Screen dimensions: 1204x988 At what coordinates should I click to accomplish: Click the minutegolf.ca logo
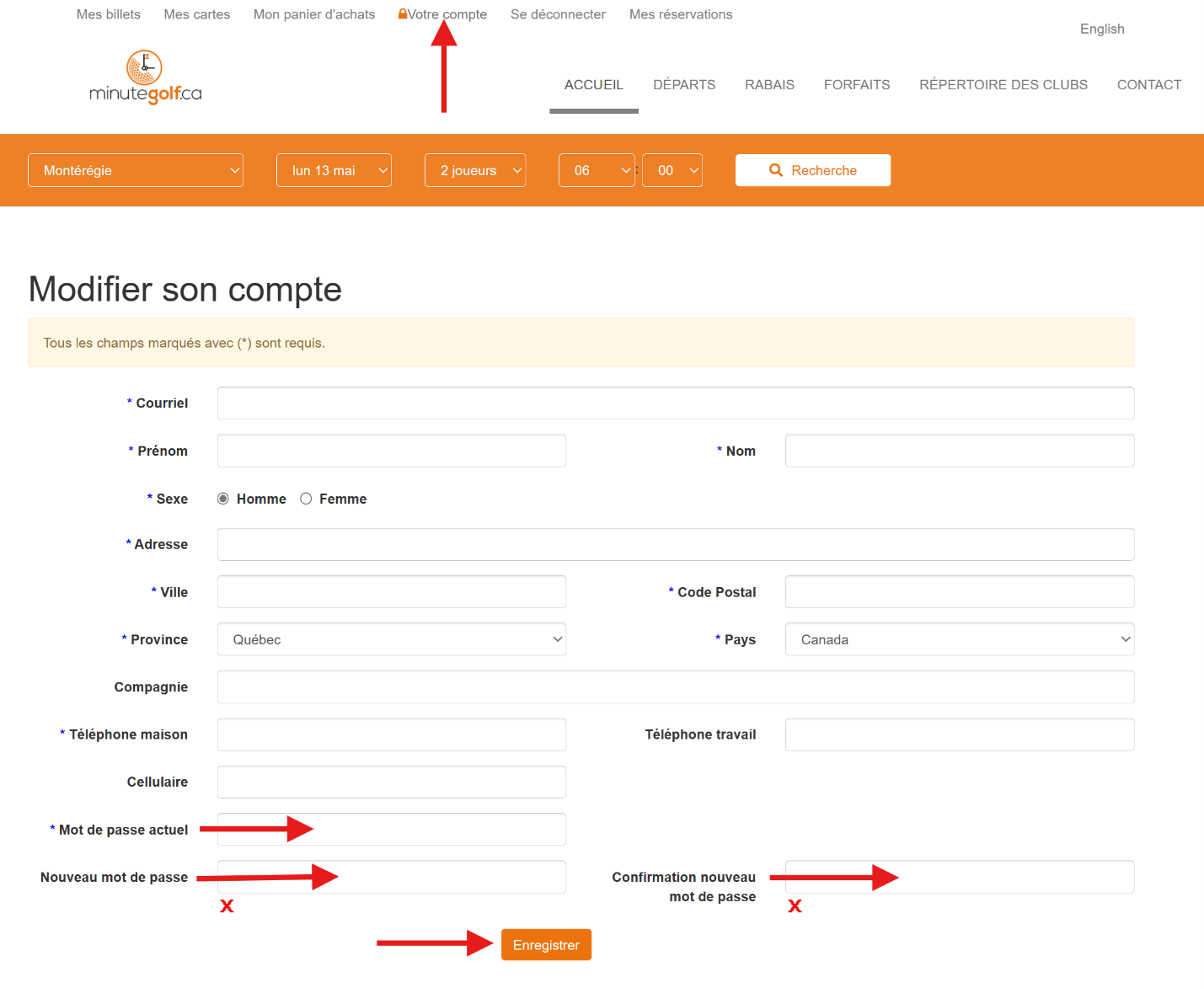pos(146,77)
